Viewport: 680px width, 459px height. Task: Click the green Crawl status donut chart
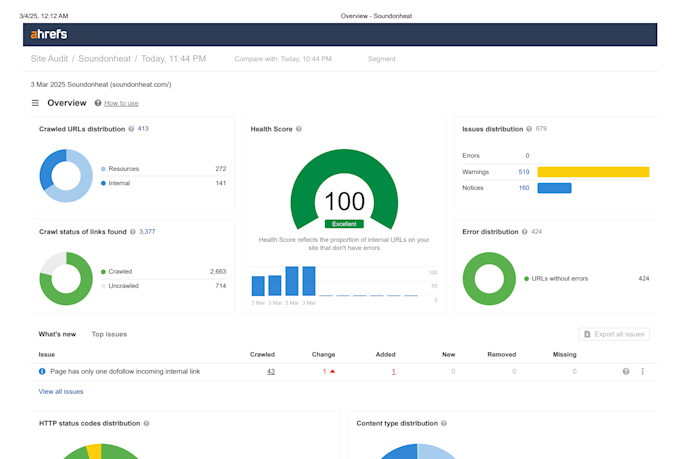click(66, 279)
